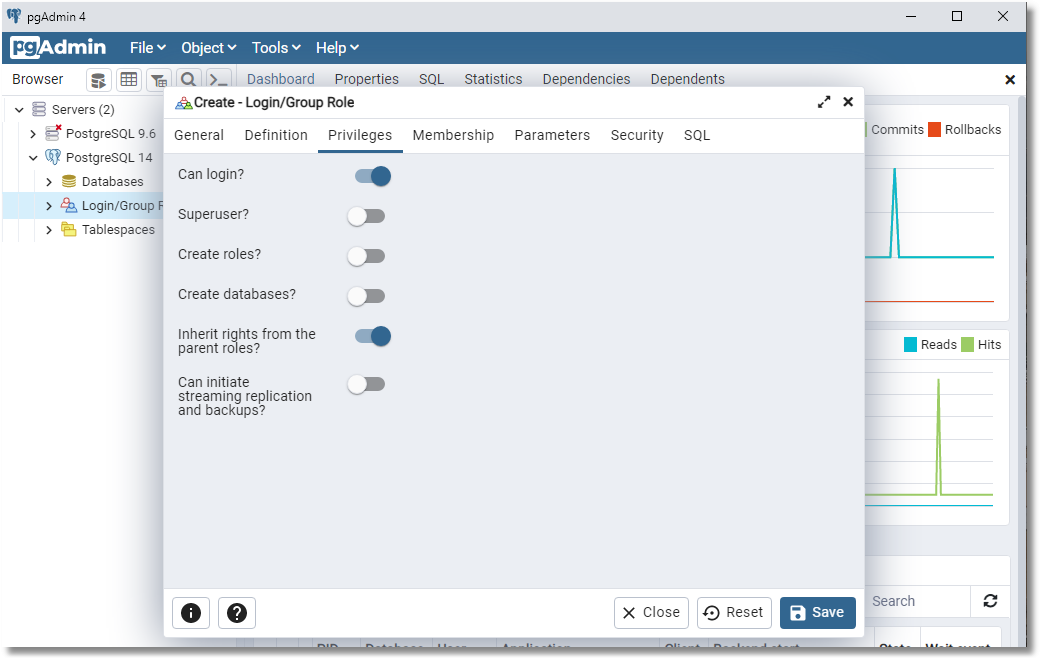Enable the Superuser toggle

point(366,215)
